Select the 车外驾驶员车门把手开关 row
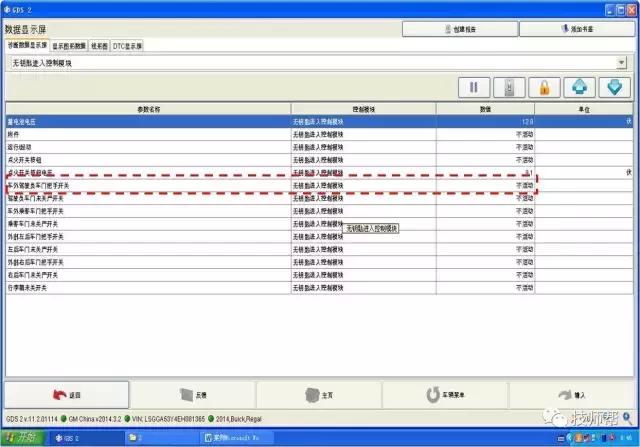 319,185
